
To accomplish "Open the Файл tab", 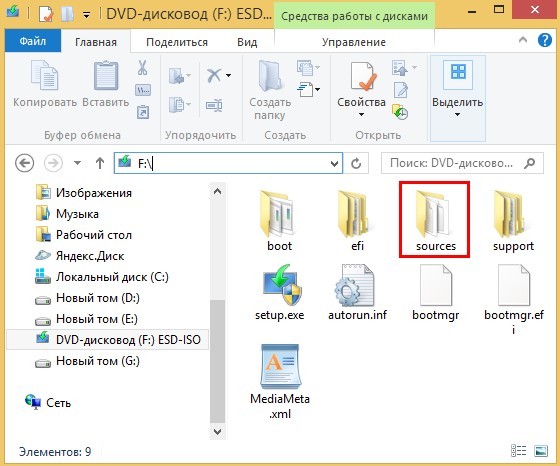I will (x=32, y=41).
